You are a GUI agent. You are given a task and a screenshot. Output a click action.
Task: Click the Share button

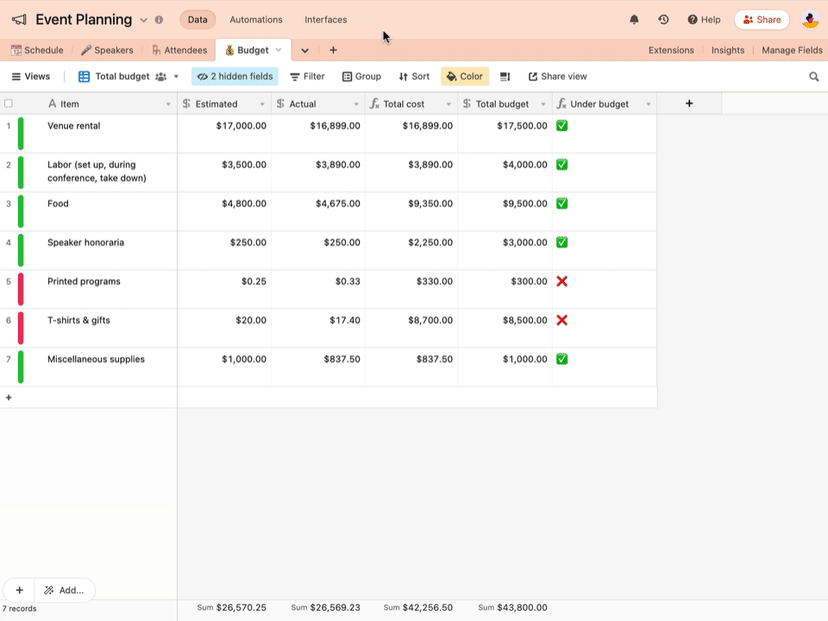[761, 19]
